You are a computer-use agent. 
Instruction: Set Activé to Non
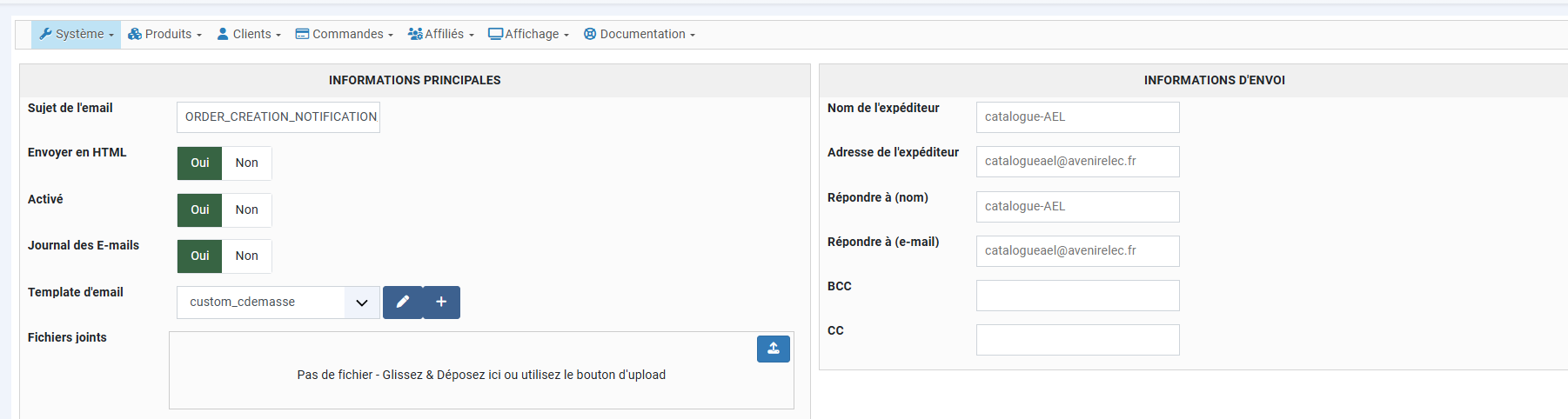pyautogui.click(x=246, y=210)
